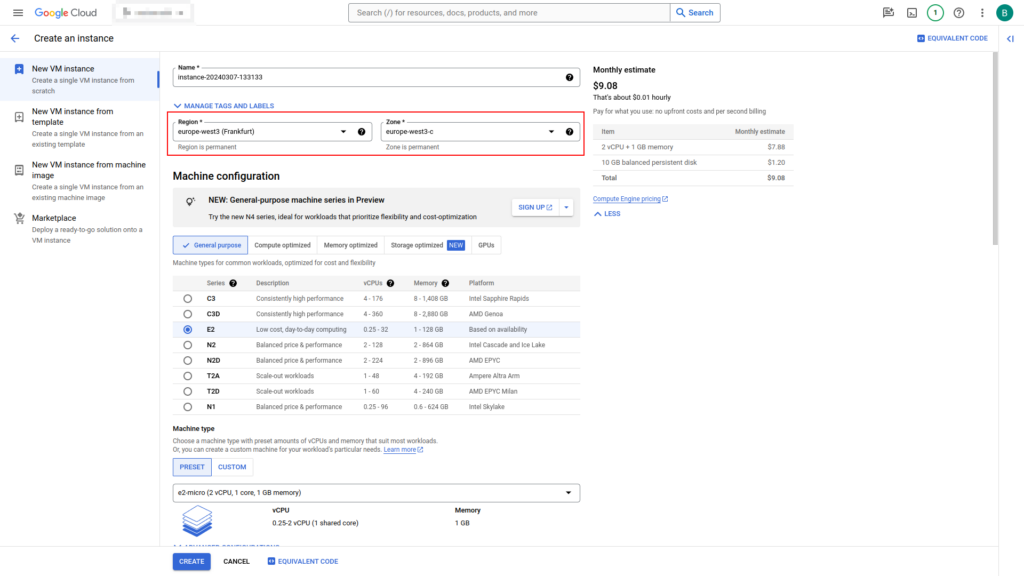Image resolution: width=1024 pixels, height=576 pixels.
Task: Click the help icon next to Zone dropdown
Action: pyautogui.click(x=569, y=131)
